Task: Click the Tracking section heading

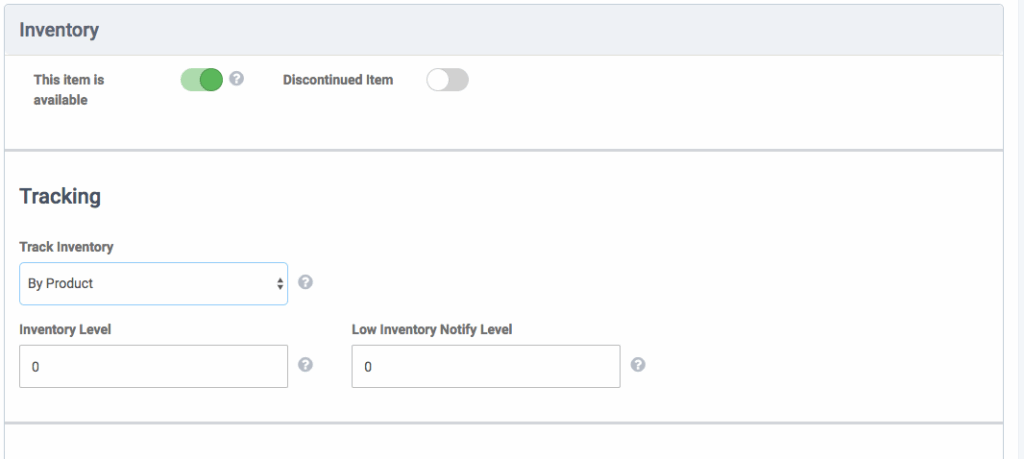Action: coord(60,196)
